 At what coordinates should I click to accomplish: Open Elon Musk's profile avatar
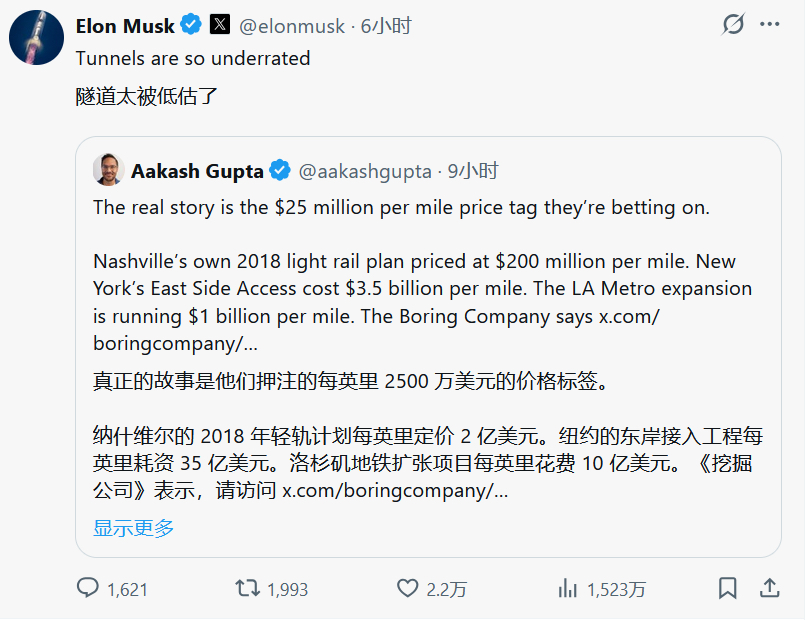pos(37,39)
